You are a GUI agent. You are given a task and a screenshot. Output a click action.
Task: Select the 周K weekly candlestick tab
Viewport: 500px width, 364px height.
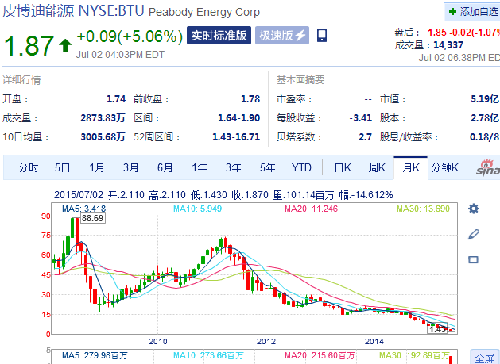pyautogui.click(x=377, y=167)
